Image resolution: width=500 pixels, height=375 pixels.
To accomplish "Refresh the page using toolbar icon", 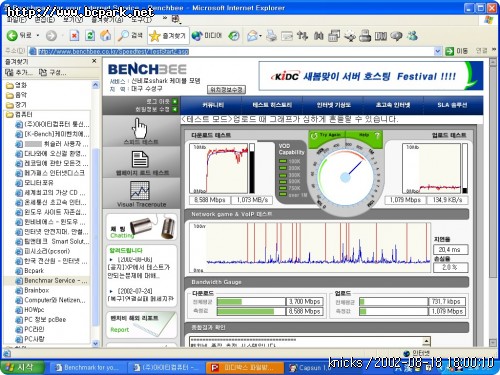I will tap(90, 36).
